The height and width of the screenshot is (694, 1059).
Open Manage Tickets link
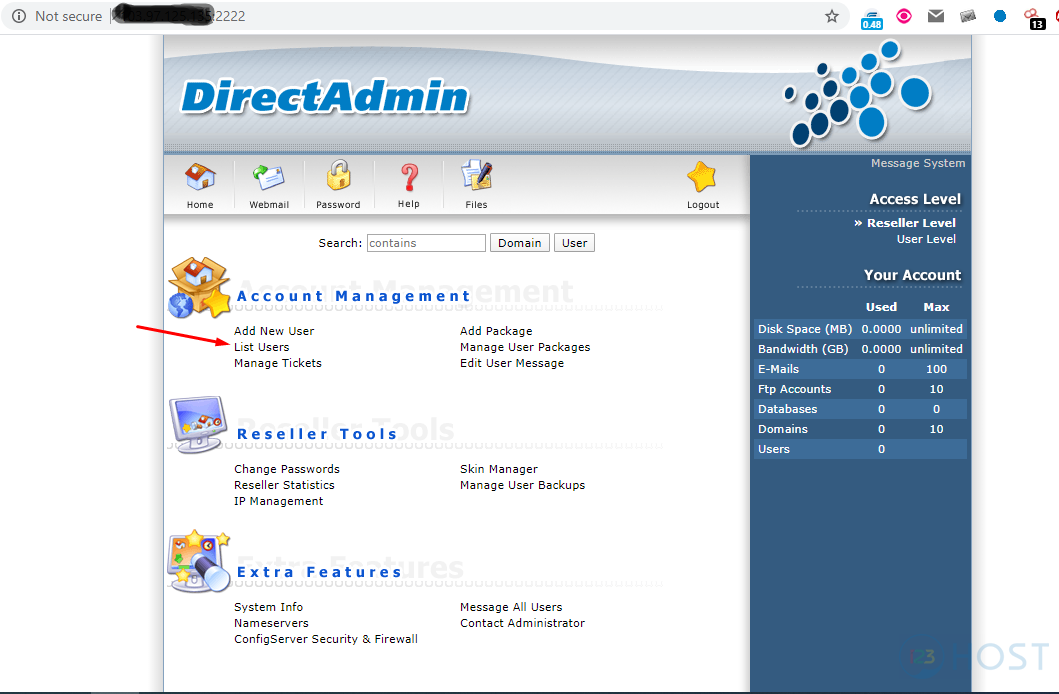pos(278,363)
